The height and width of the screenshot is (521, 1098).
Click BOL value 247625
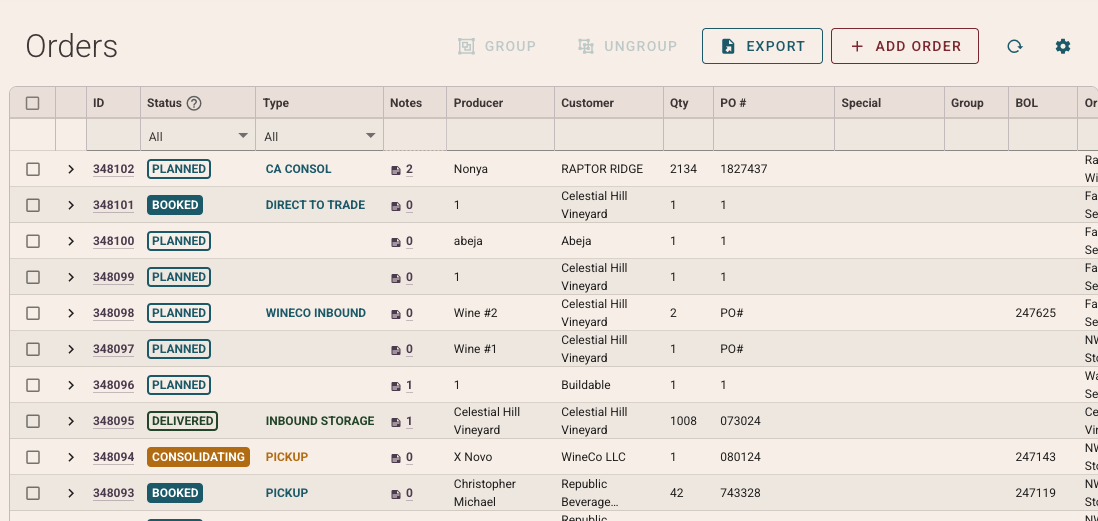pos(1036,313)
